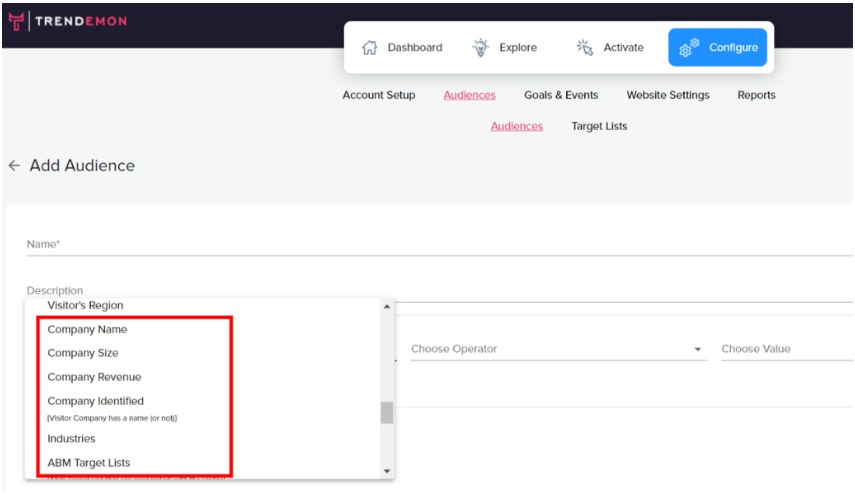Click the Description input field
The image size is (855, 502).
439,291
